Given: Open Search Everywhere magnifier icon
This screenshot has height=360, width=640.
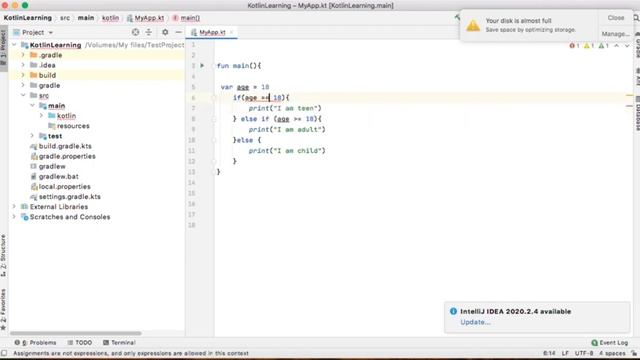Looking at the screenshot, I should click(636, 18).
